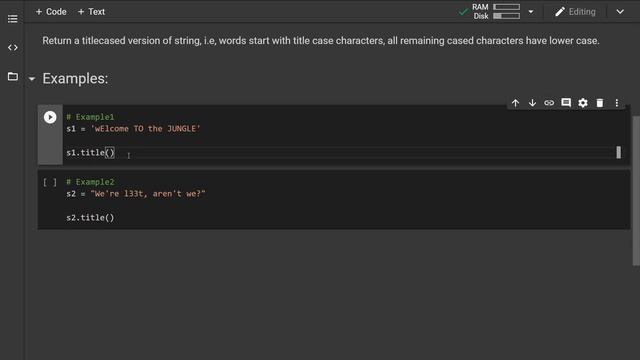Move cell up with the arrow icon
Image resolution: width=640 pixels, height=360 pixels.
(x=516, y=103)
